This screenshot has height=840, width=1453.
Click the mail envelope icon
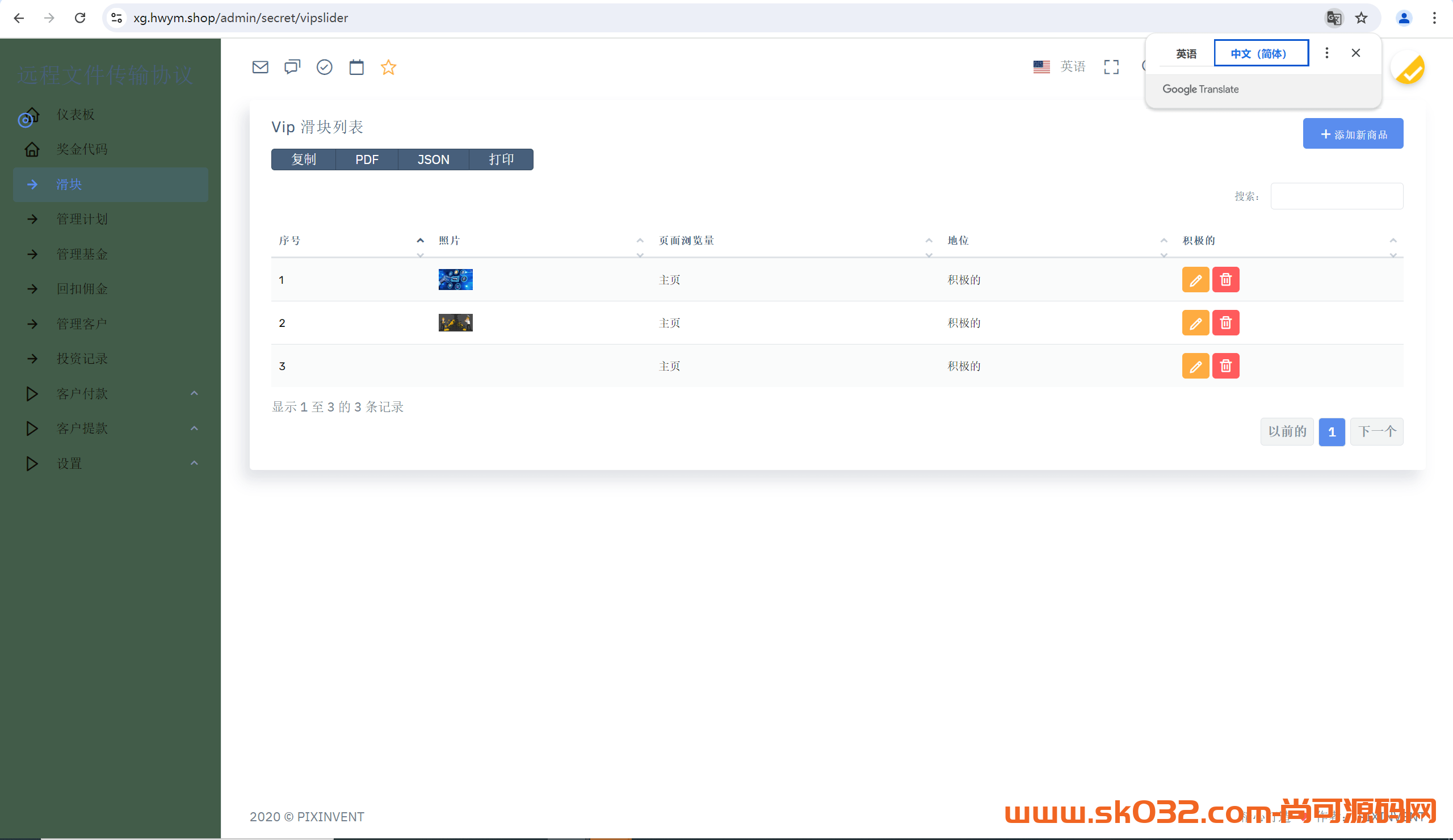(x=260, y=67)
